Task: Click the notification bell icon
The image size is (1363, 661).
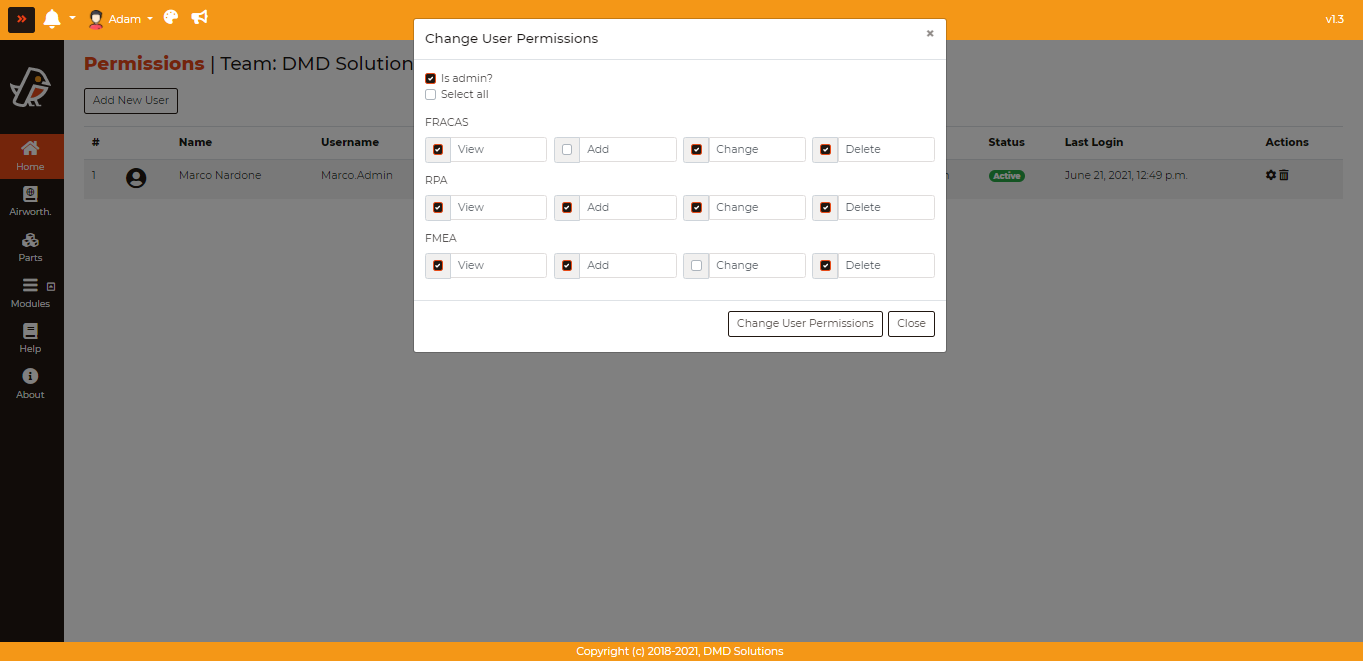Action: [x=52, y=19]
